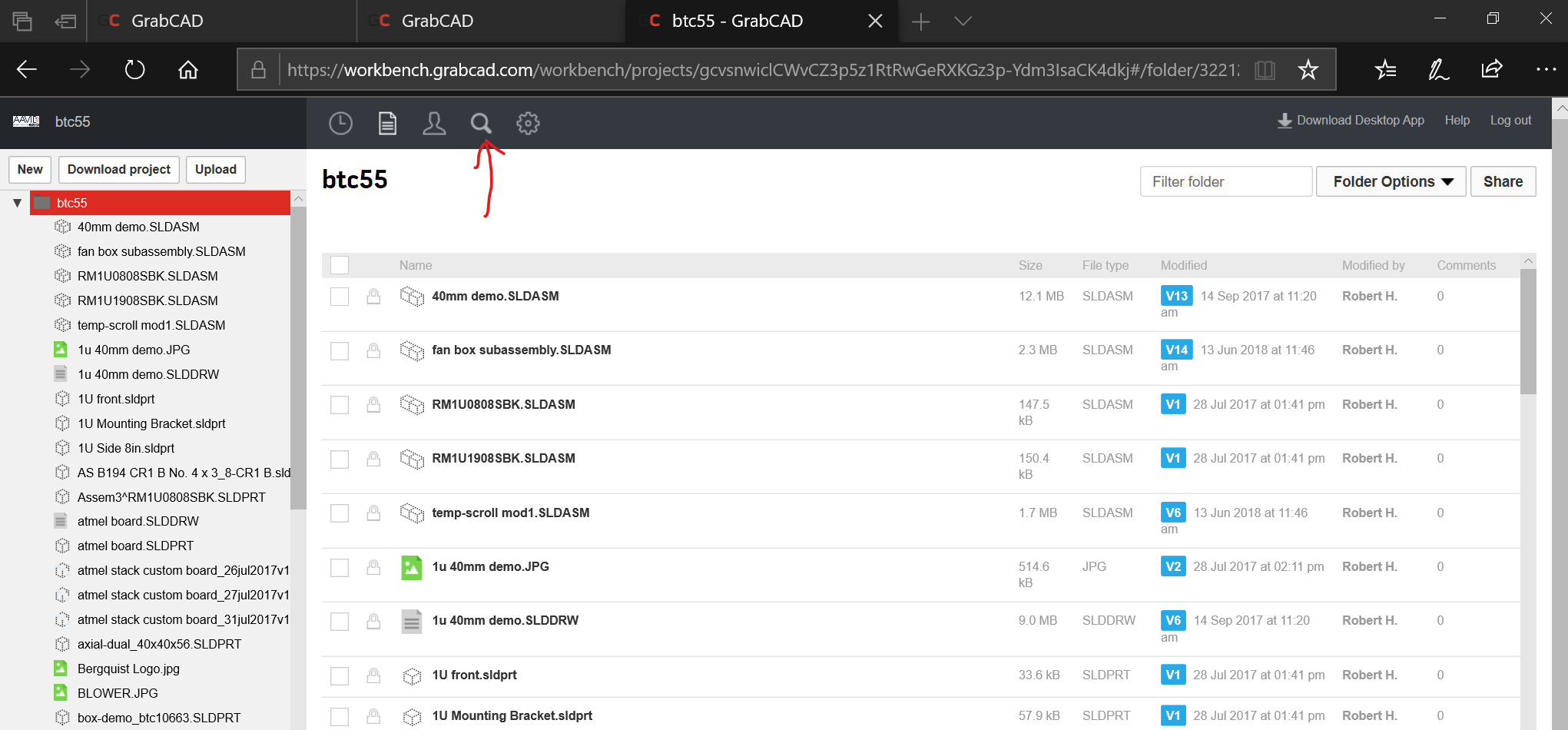Open the collaborators person icon
Screen dimensions: 1568x730
coord(434,123)
